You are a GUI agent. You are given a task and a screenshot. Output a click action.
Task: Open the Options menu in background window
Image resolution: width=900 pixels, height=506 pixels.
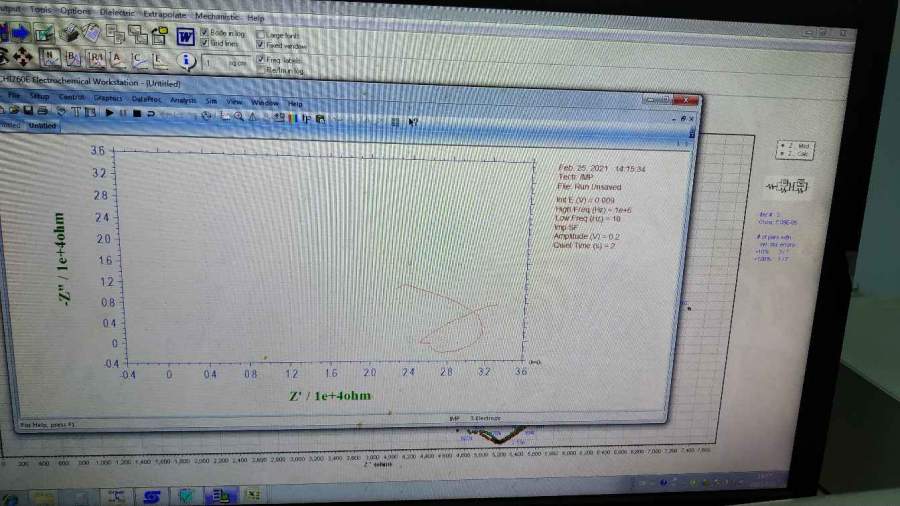(x=75, y=11)
